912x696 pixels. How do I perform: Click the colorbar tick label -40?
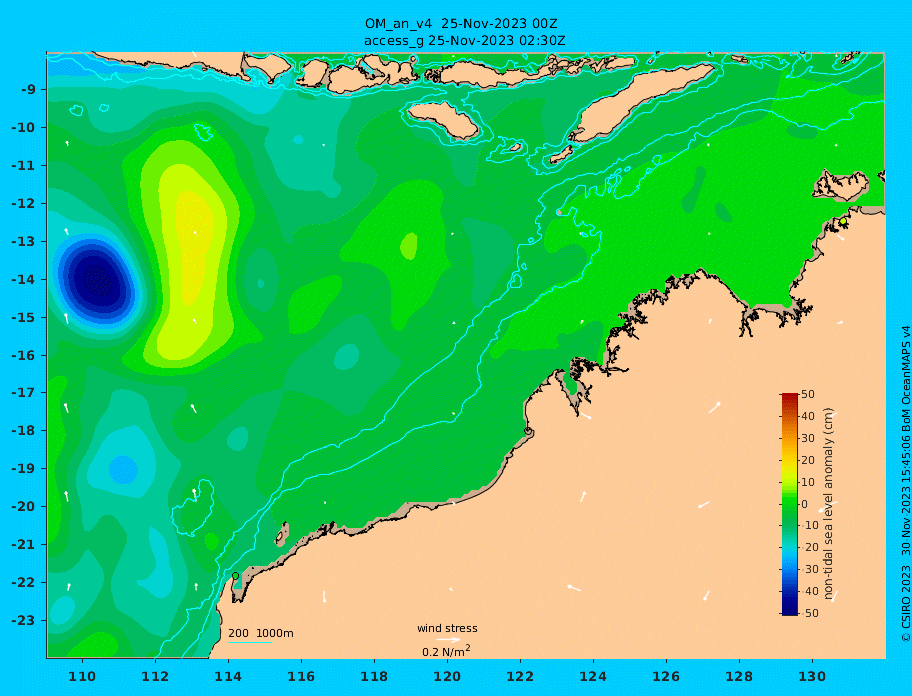pos(808,591)
